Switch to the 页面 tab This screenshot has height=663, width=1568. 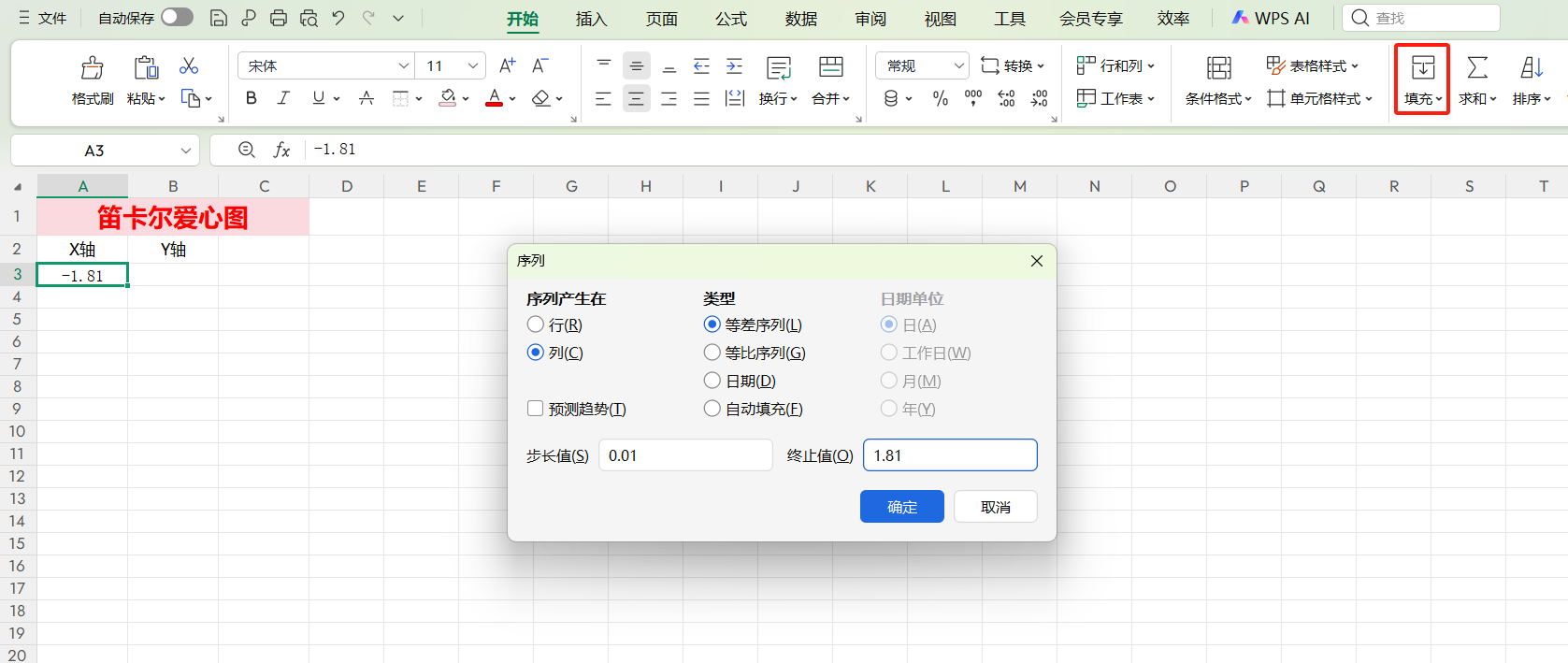click(x=661, y=19)
